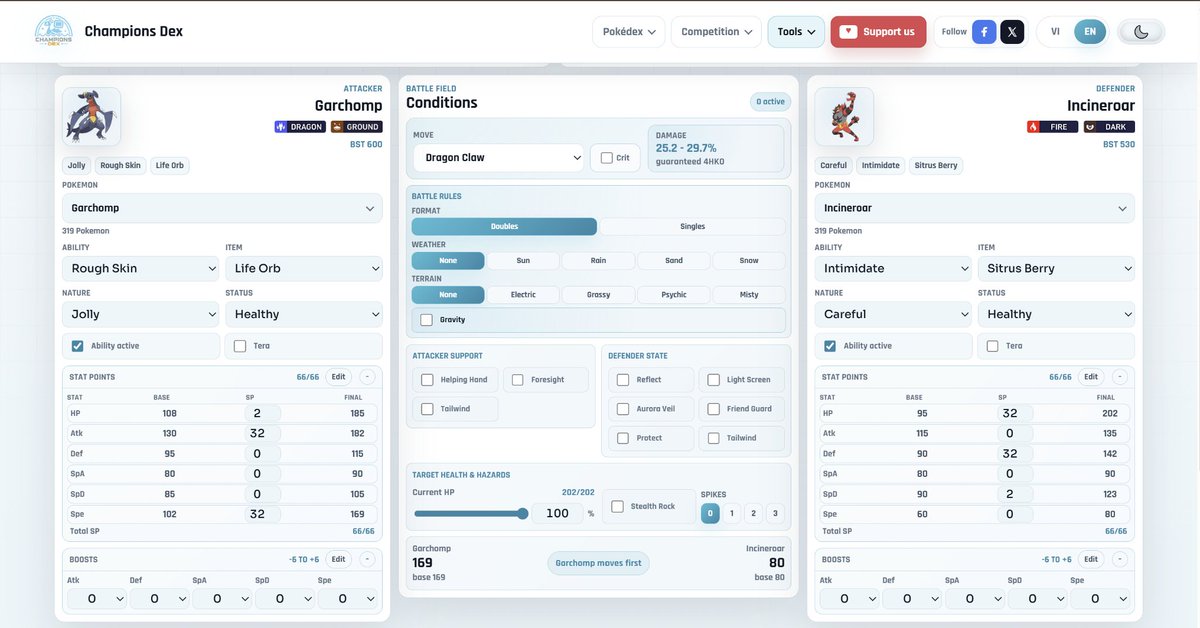Open the Pokédex menu
The height and width of the screenshot is (628, 1200).
click(x=629, y=32)
